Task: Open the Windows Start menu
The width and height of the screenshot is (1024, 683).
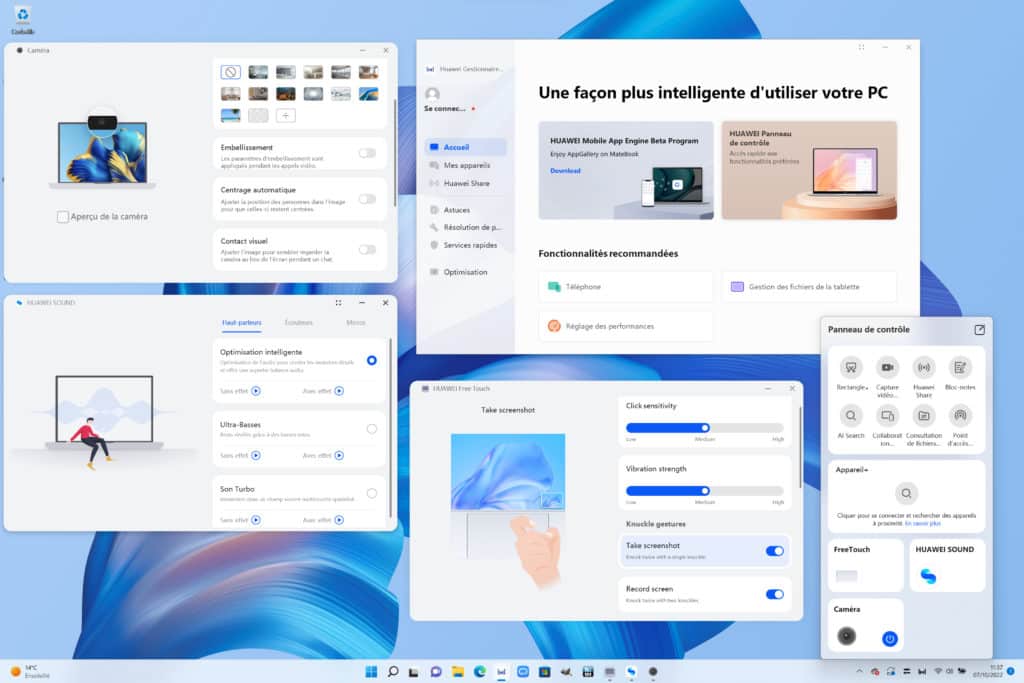Action: (371, 671)
